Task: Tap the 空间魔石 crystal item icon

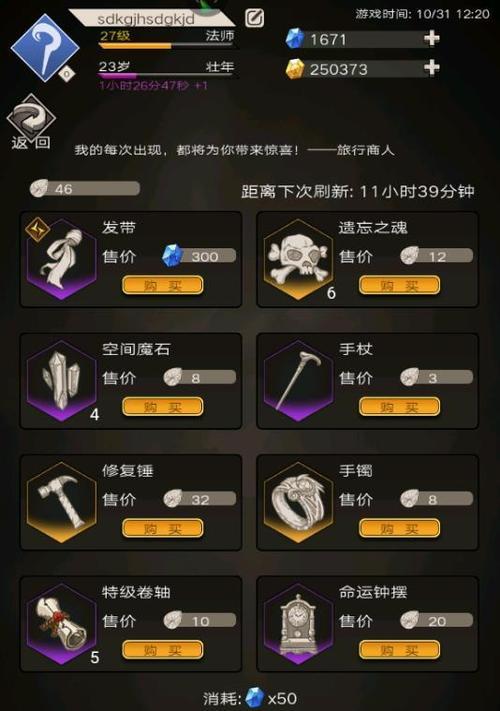Action: (61, 380)
